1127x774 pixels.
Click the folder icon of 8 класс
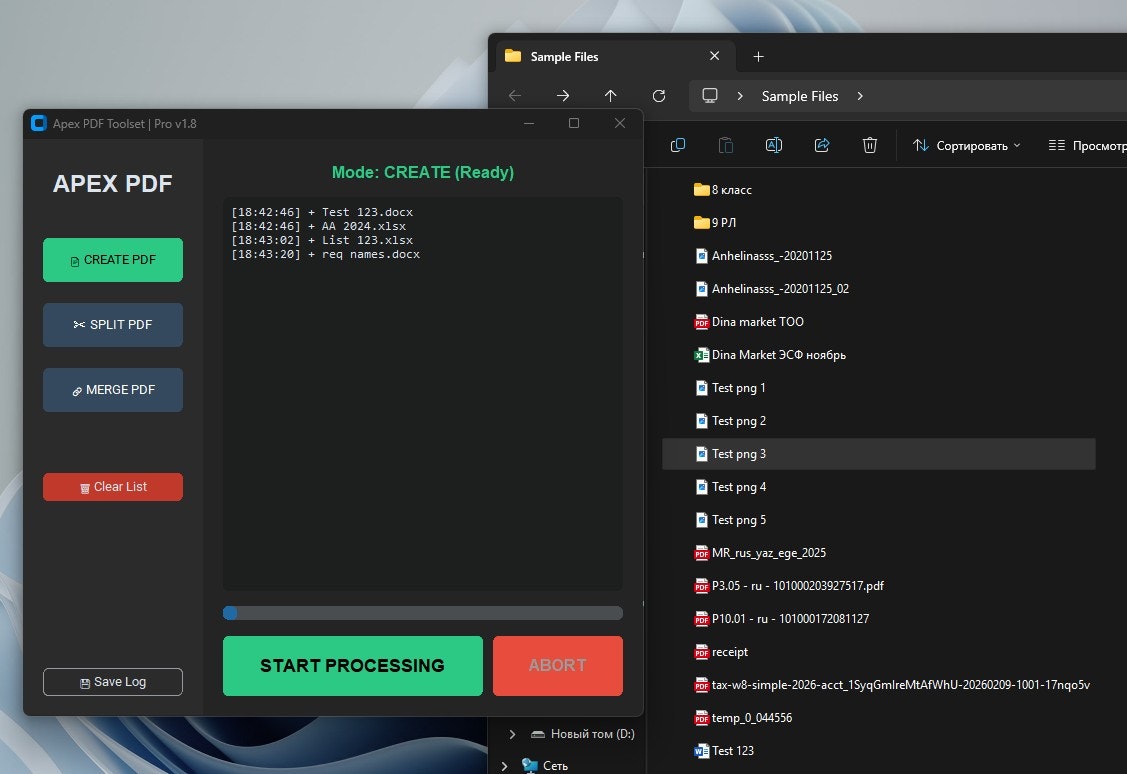702,190
